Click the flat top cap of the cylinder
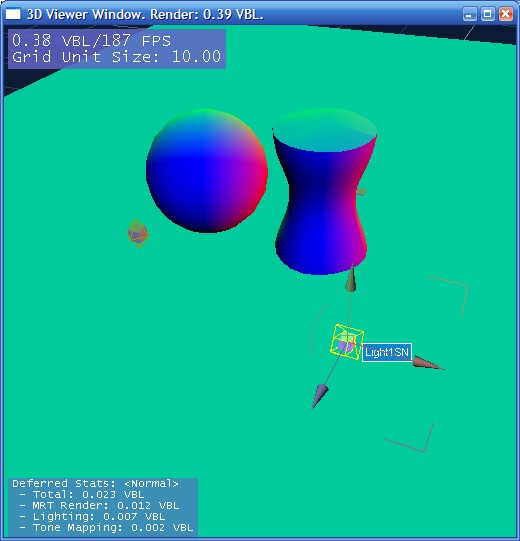Image resolution: width=520 pixels, height=541 pixels. [x=324, y=130]
